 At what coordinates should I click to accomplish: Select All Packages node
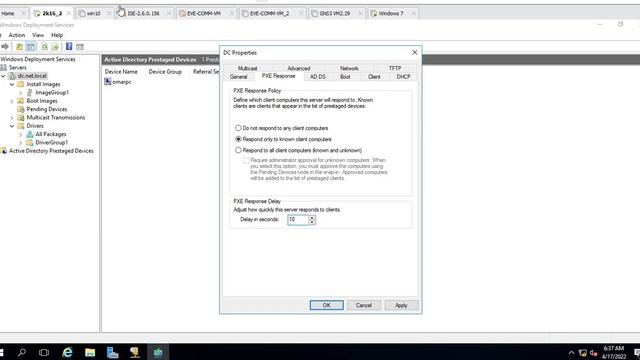tap(51, 134)
